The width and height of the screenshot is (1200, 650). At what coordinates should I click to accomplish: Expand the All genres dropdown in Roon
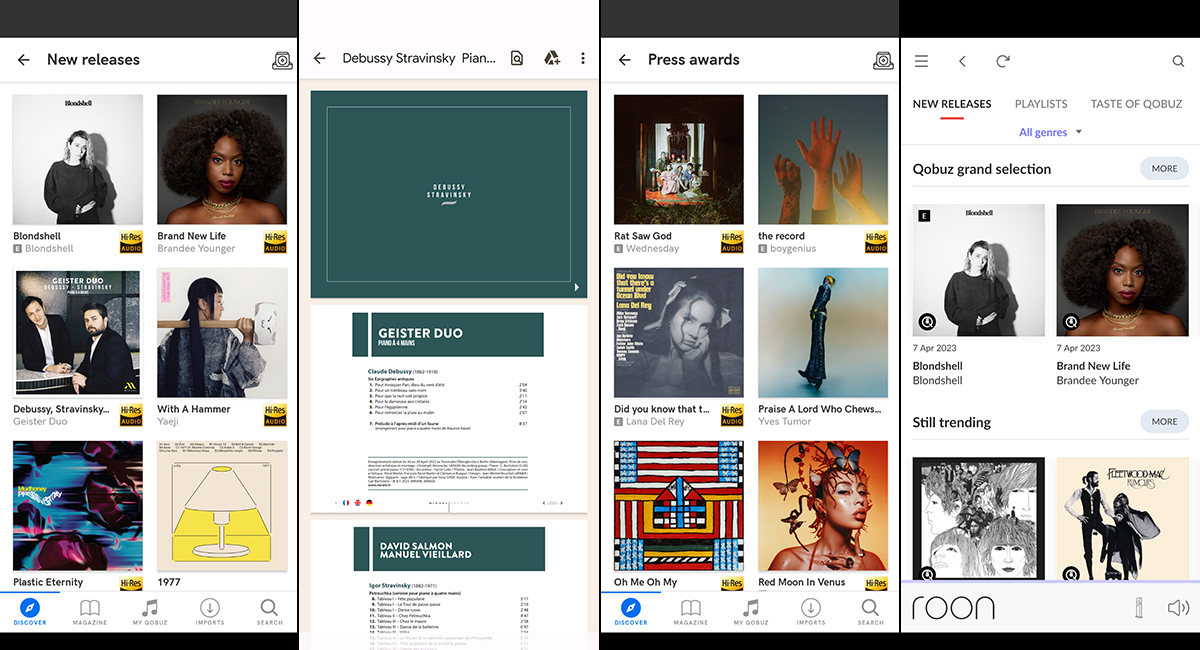pyautogui.click(x=1050, y=132)
